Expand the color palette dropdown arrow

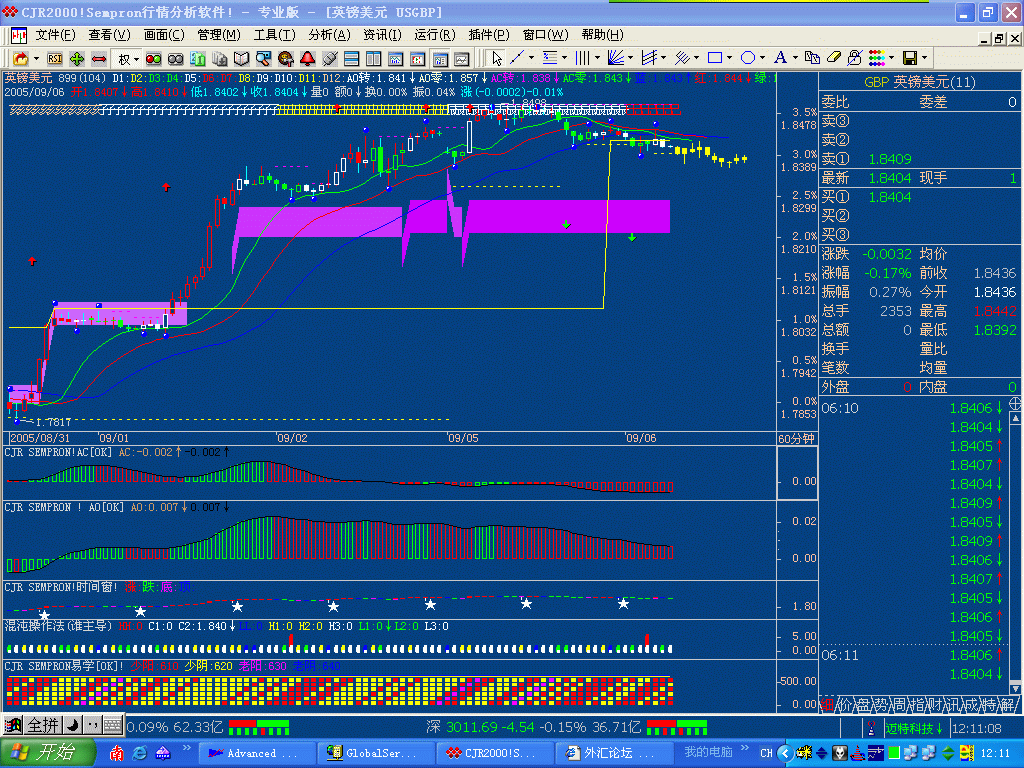pyautogui.click(x=891, y=59)
